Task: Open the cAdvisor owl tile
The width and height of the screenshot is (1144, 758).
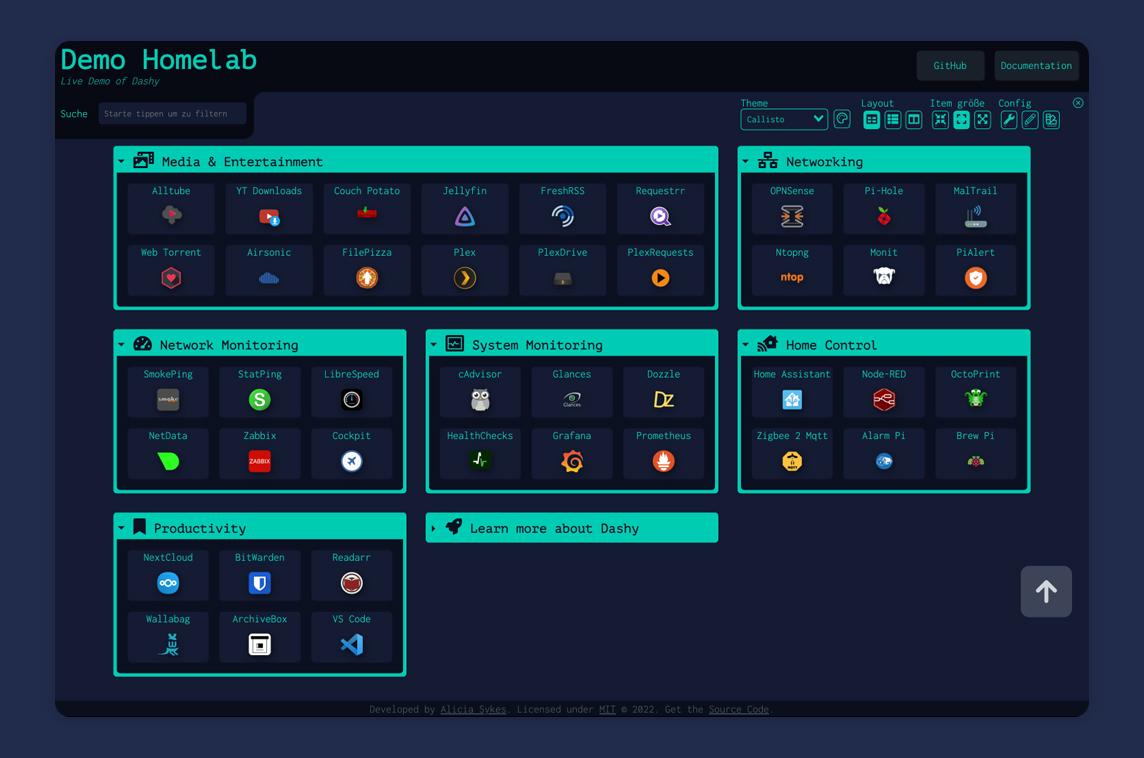Action: point(480,391)
